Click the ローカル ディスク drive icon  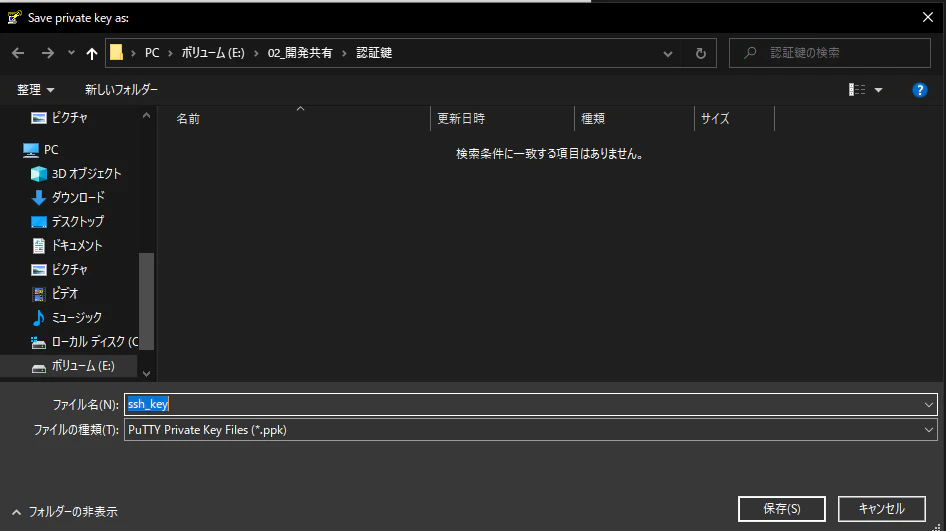(39, 343)
